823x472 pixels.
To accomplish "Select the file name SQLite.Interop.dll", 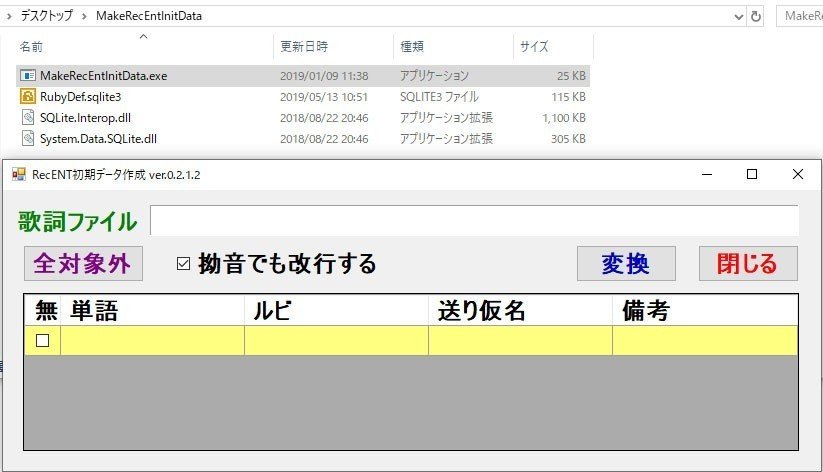I will pos(85,118).
